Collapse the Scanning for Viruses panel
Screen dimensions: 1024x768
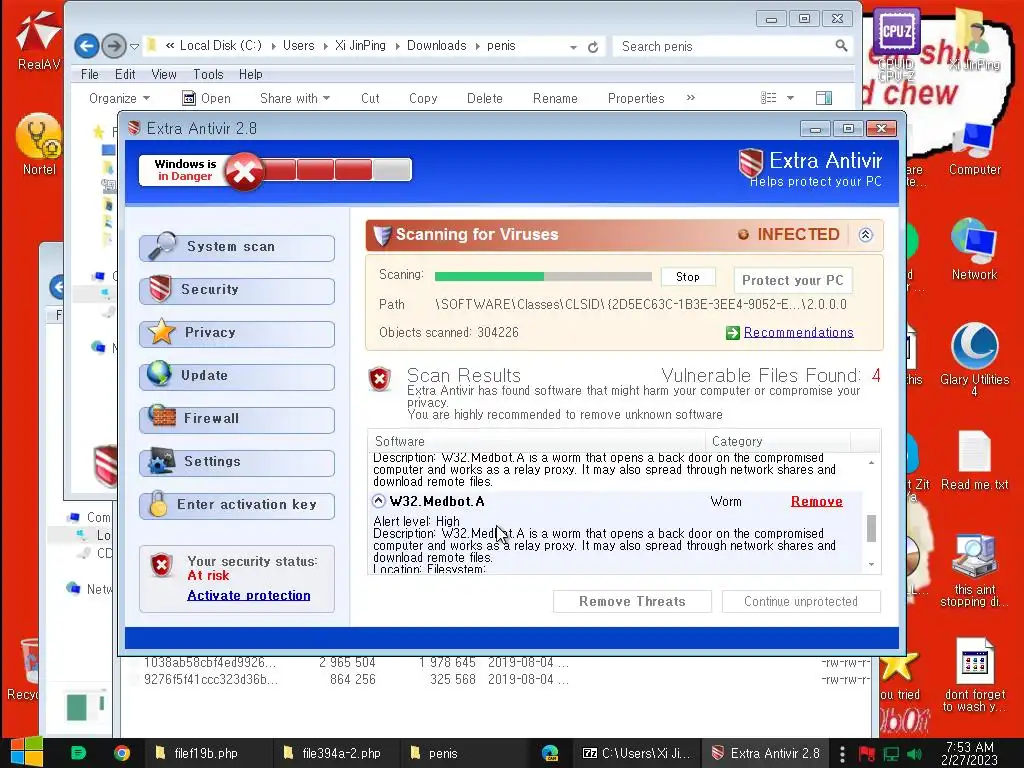click(x=865, y=235)
